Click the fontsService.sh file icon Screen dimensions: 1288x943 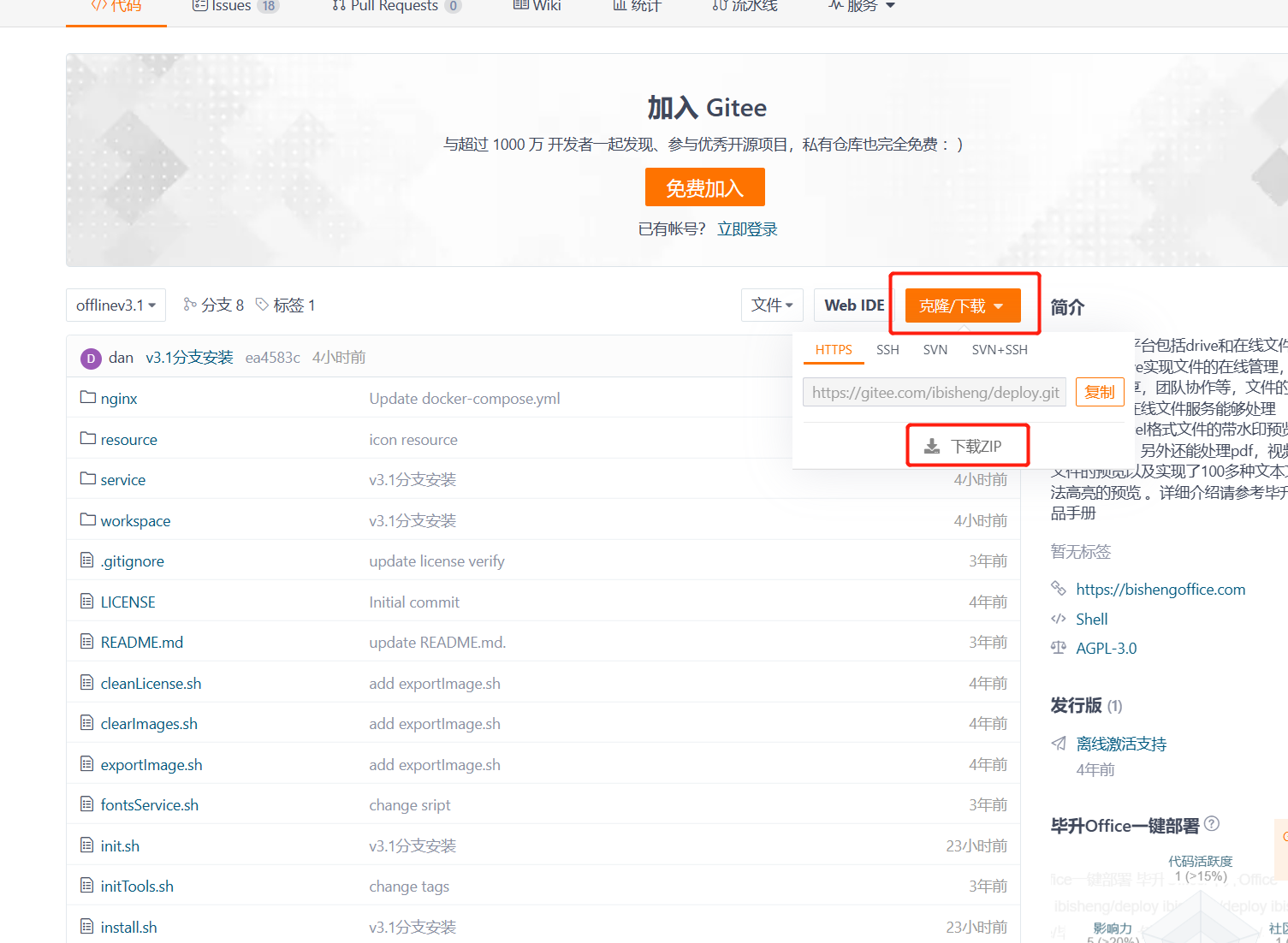tap(86, 804)
